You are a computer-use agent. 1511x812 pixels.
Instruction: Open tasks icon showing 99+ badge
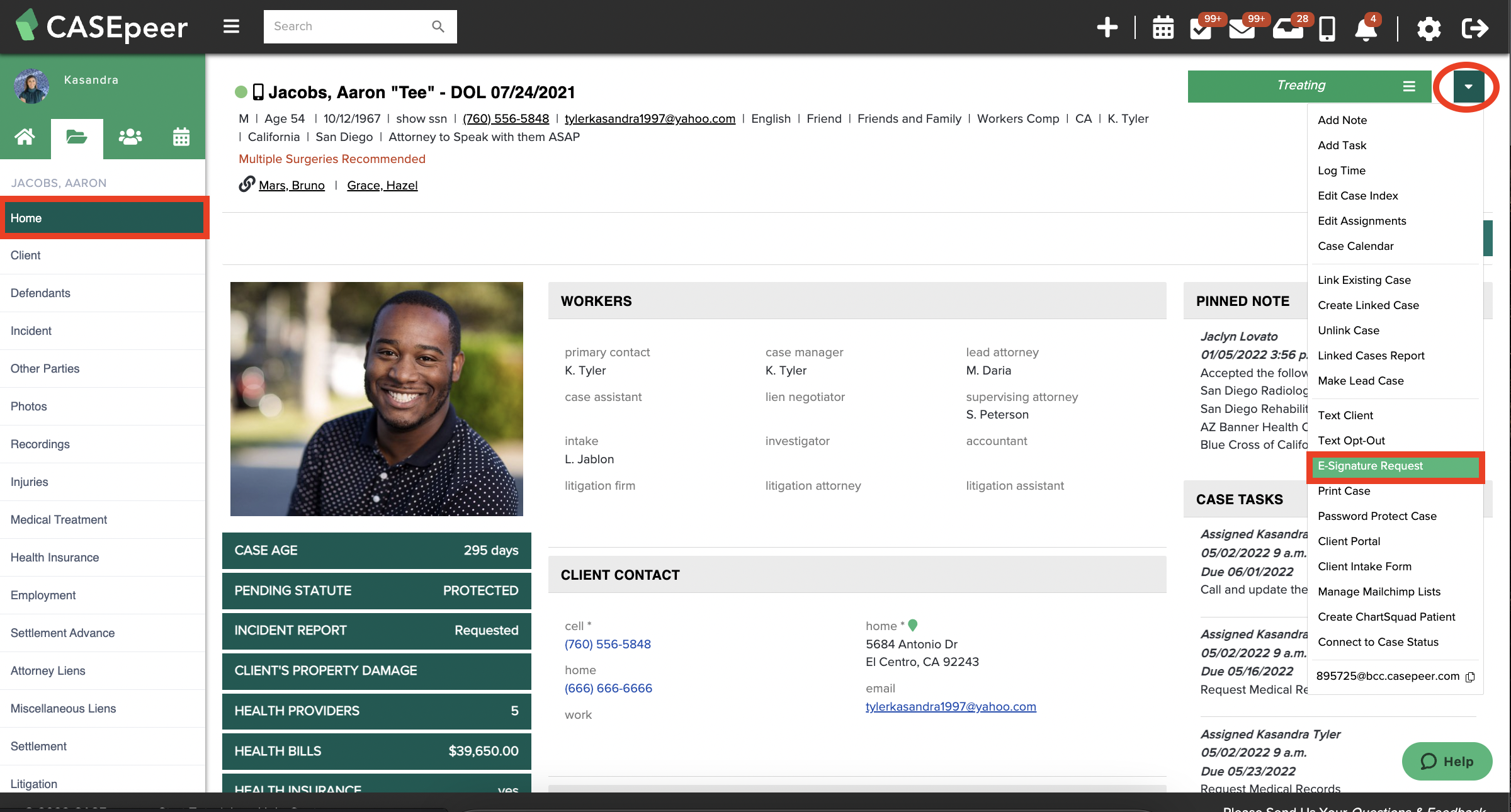pyautogui.click(x=1201, y=29)
